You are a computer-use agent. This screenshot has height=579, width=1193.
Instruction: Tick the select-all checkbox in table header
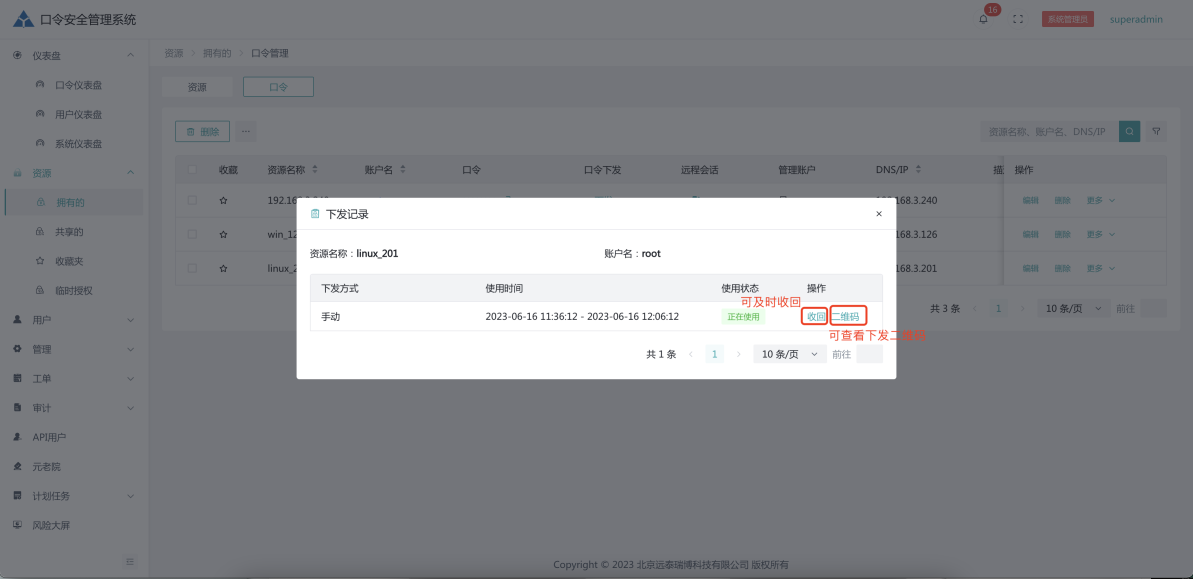(x=192, y=170)
